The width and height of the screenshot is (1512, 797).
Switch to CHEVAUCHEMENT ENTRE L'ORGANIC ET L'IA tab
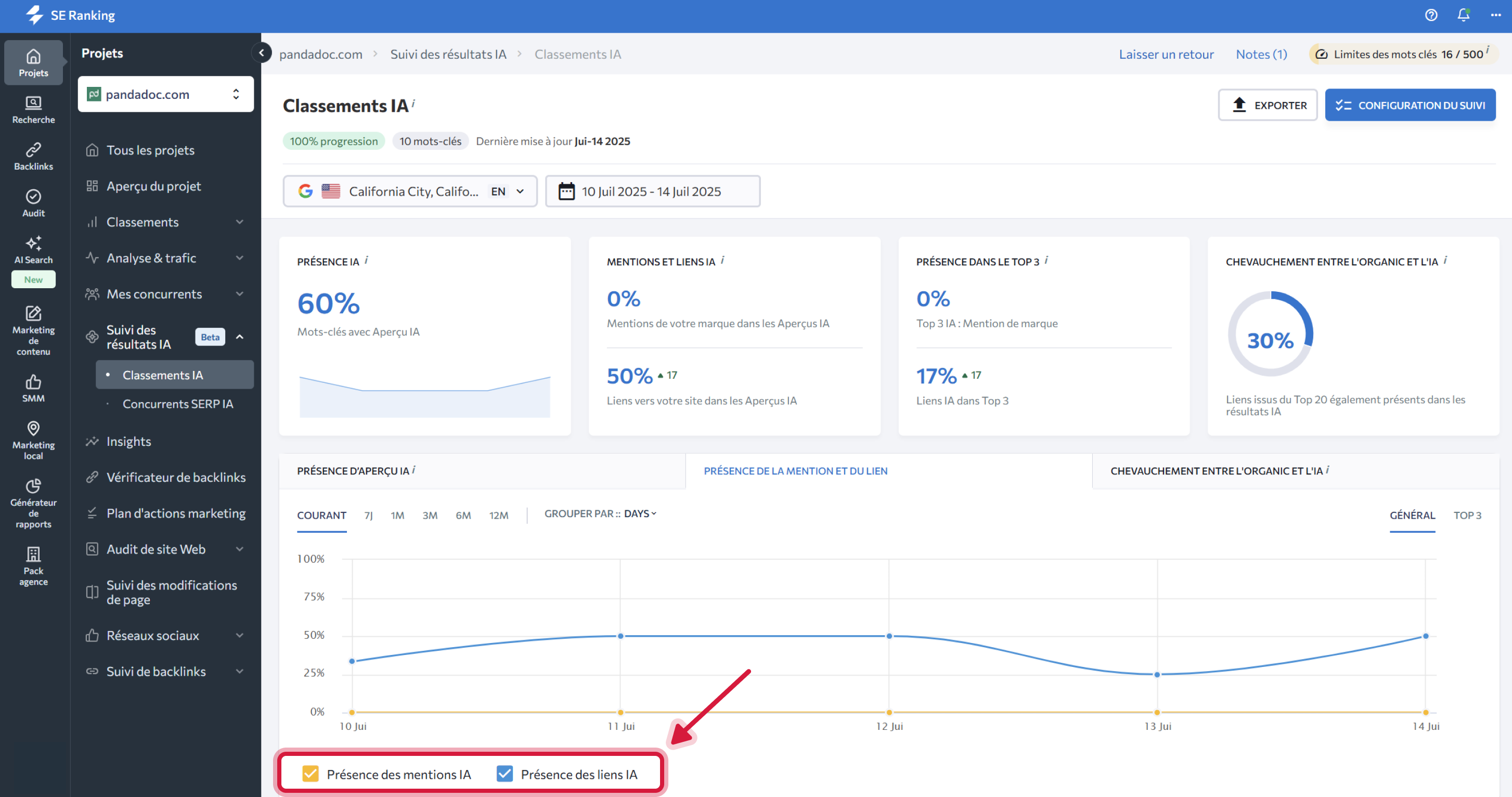(x=1296, y=471)
